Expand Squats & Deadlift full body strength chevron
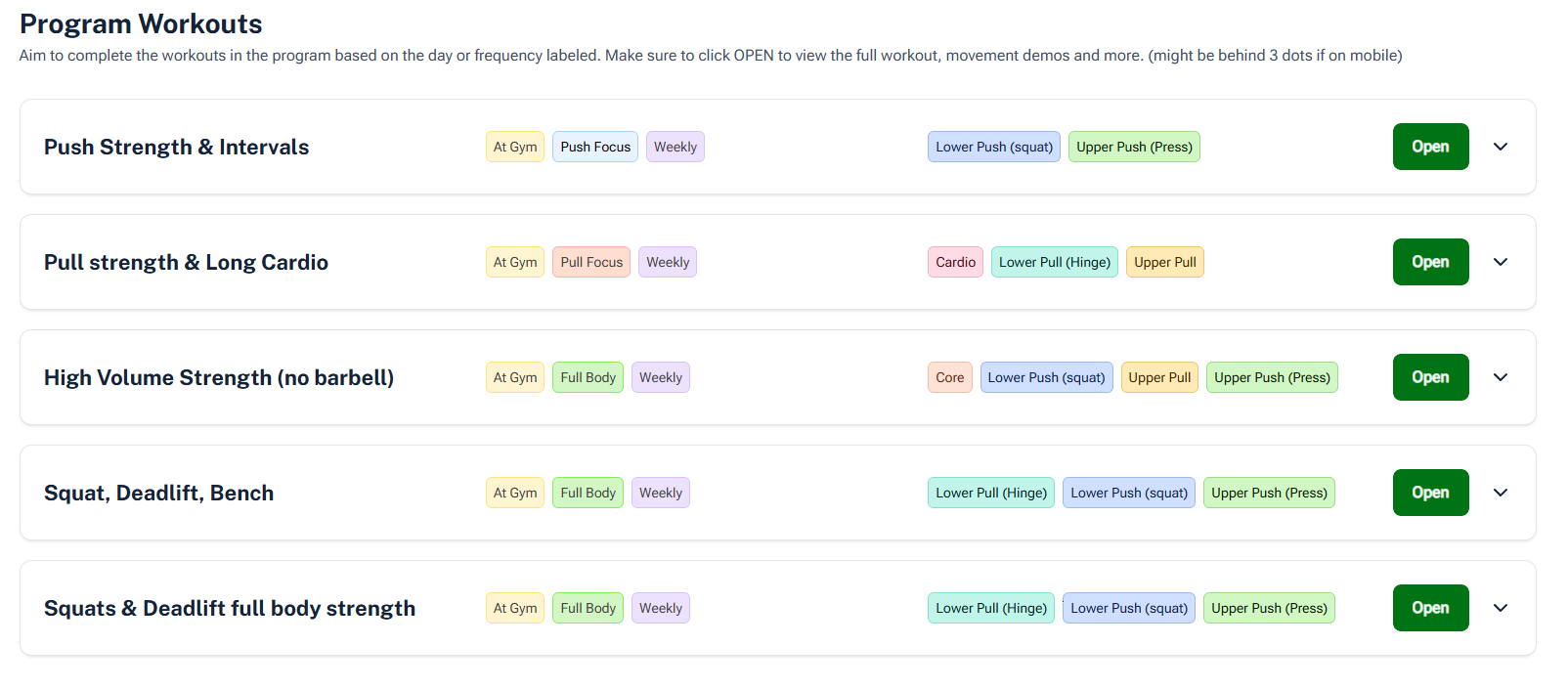The image size is (1568, 689). coord(1500,608)
